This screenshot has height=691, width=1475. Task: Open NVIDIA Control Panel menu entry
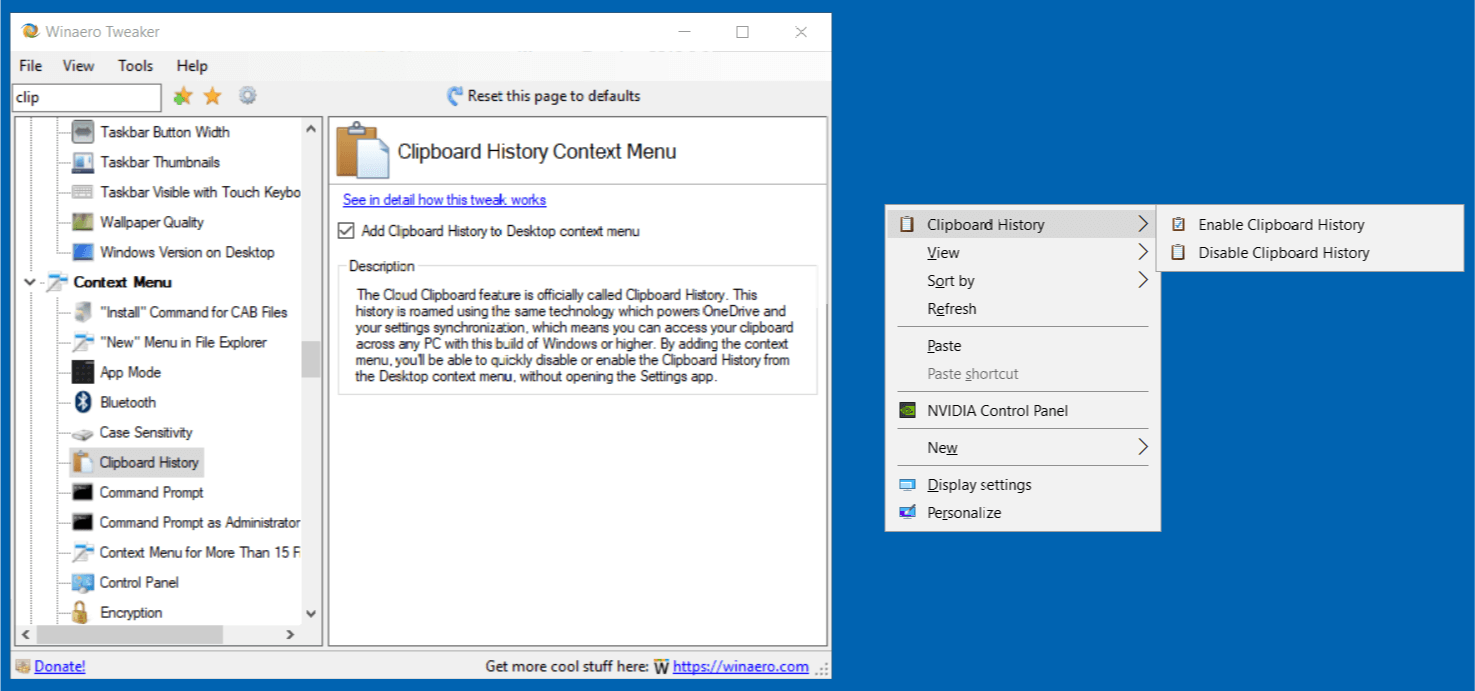pos(1022,410)
